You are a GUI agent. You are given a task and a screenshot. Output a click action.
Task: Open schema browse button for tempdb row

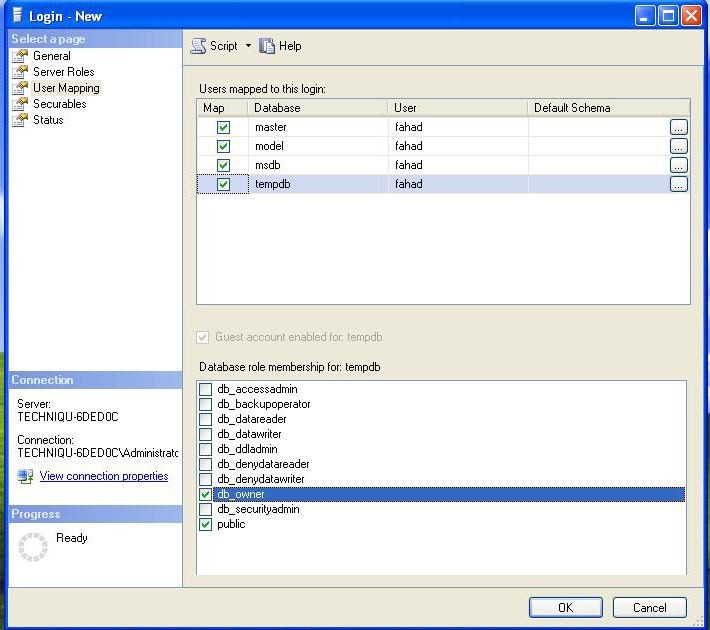click(x=678, y=184)
